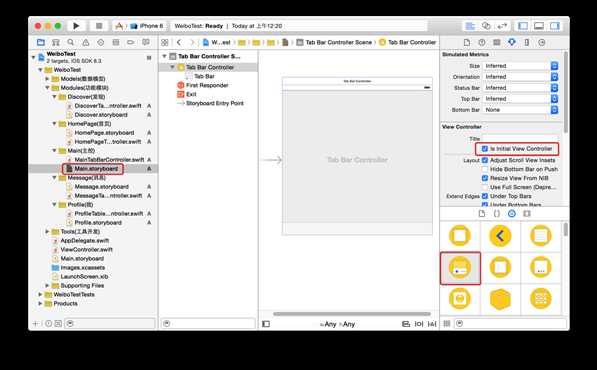Toggle the navigator pane visibility button

point(523,26)
